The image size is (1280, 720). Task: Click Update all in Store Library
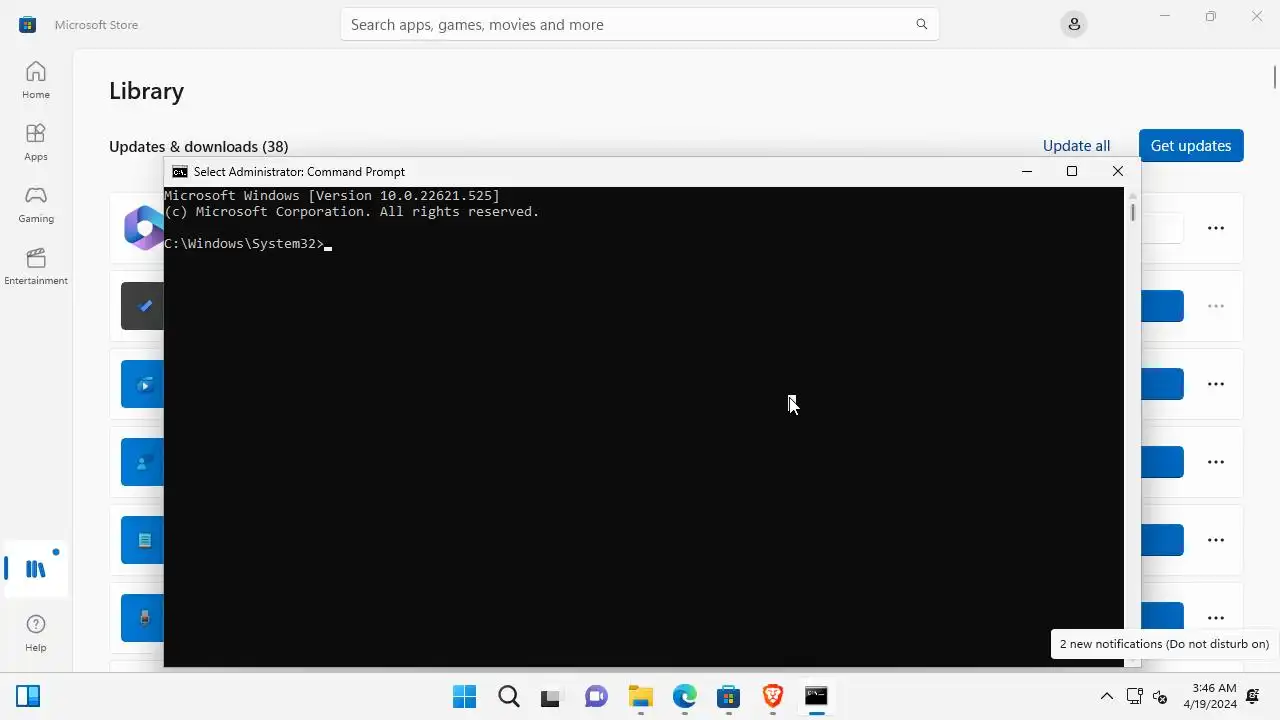(x=1076, y=146)
